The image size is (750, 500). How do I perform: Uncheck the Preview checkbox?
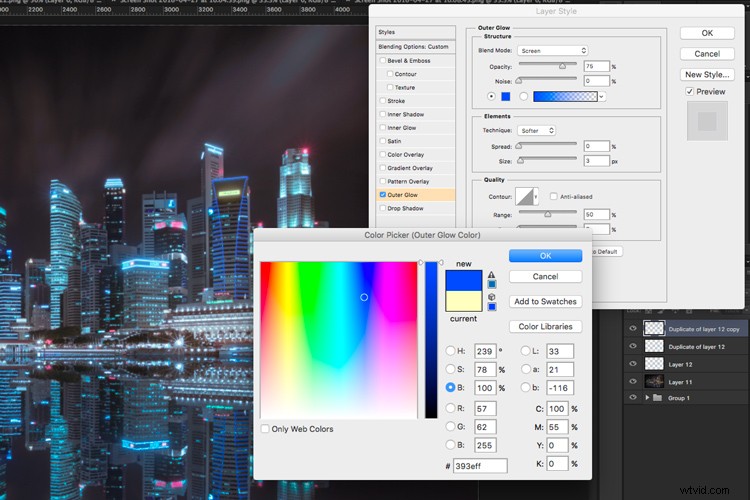coord(689,91)
